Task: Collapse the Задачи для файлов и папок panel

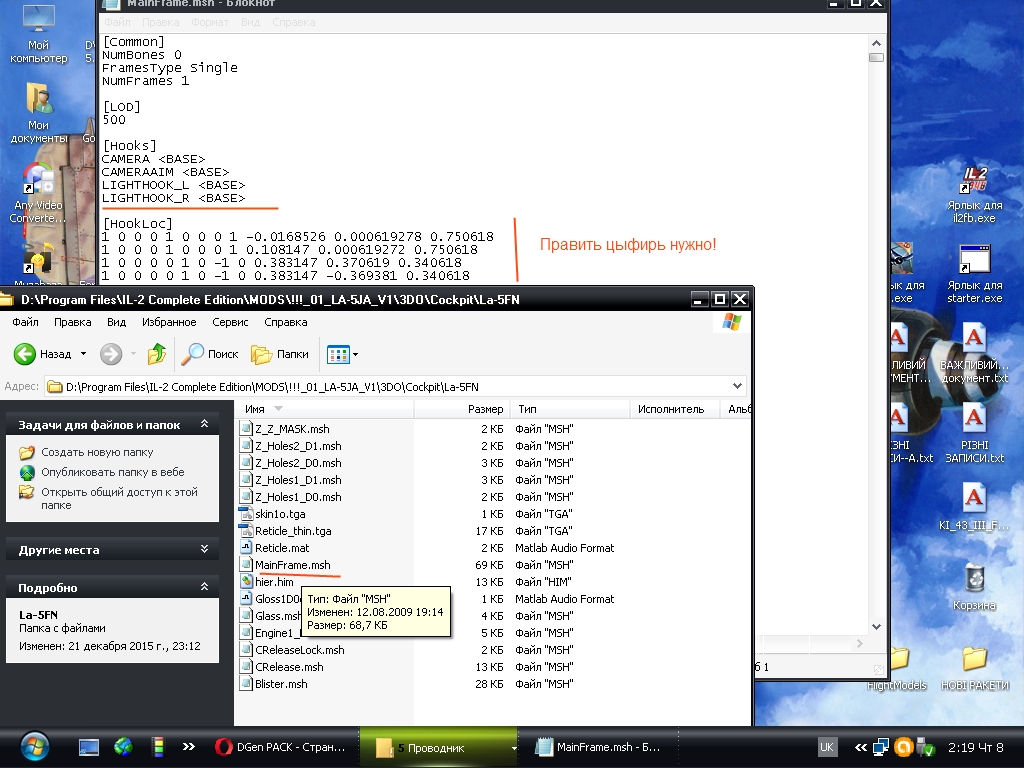Action: point(204,425)
